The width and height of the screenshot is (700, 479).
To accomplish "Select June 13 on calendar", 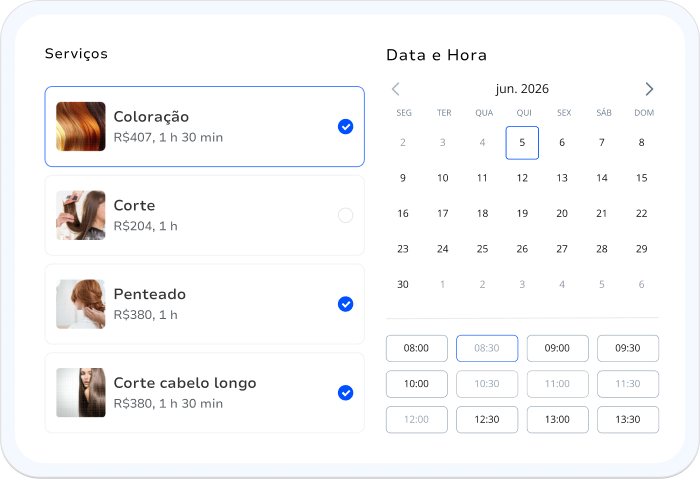I will click(x=562, y=178).
